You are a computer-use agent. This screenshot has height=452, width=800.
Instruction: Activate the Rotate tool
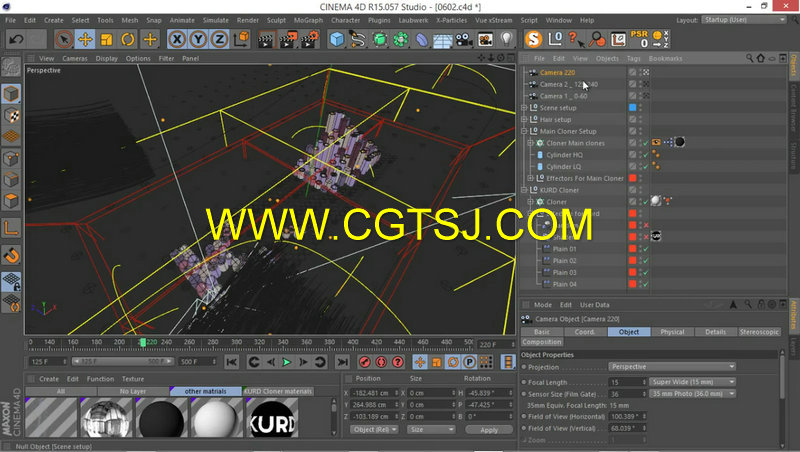[128, 39]
